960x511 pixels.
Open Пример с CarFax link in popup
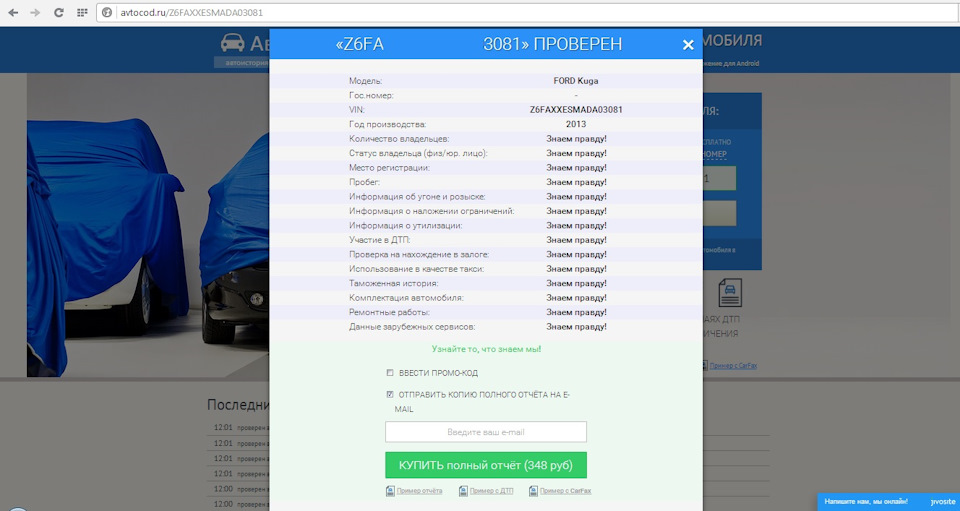[x=566, y=491]
